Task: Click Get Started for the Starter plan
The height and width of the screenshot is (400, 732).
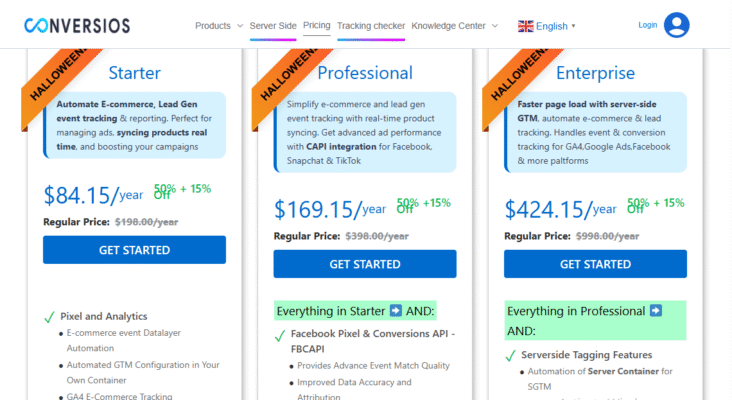Action: pos(134,250)
